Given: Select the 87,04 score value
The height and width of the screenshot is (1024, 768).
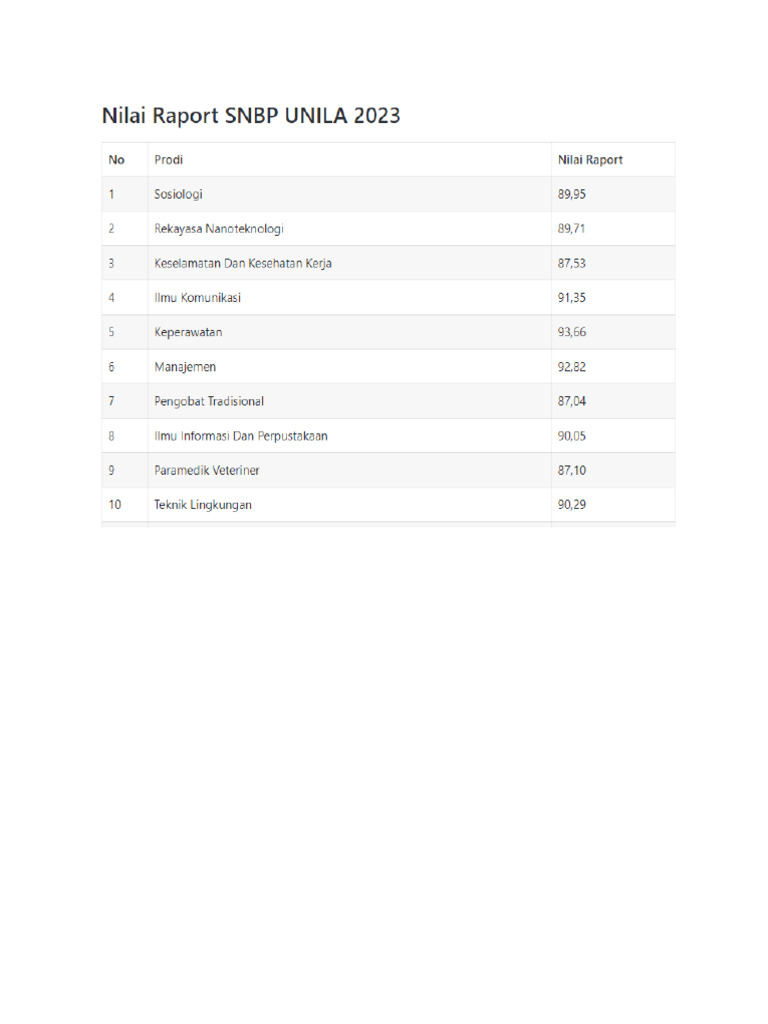Looking at the screenshot, I should (572, 401).
